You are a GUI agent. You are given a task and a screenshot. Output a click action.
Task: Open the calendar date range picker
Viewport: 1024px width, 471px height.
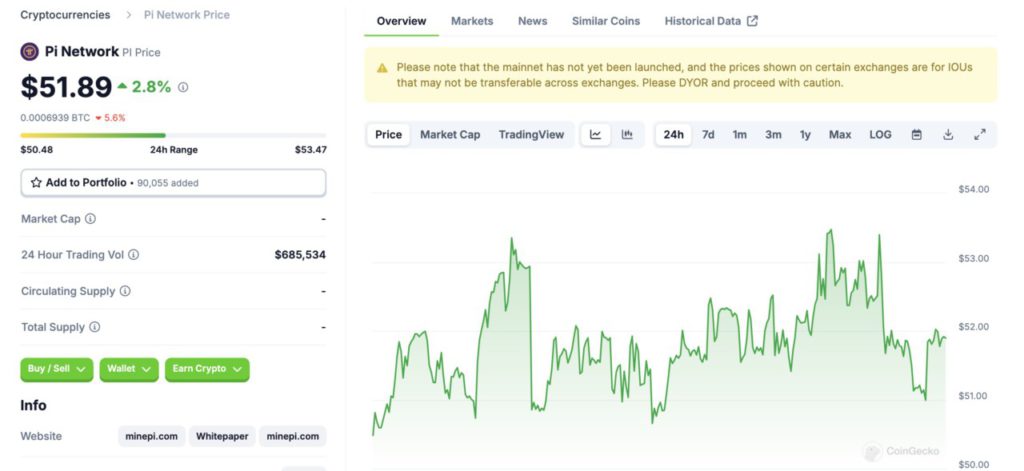click(x=916, y=135)
